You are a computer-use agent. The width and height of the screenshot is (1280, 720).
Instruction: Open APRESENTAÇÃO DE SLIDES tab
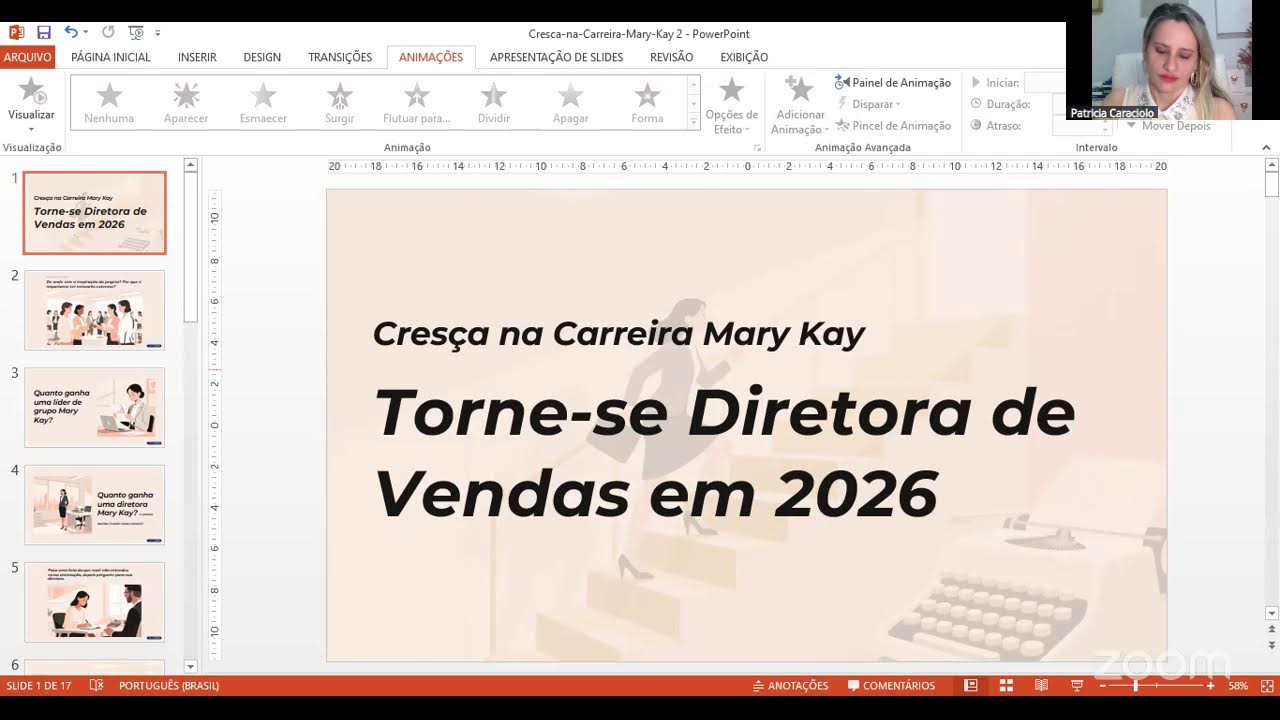coord(556,57)
